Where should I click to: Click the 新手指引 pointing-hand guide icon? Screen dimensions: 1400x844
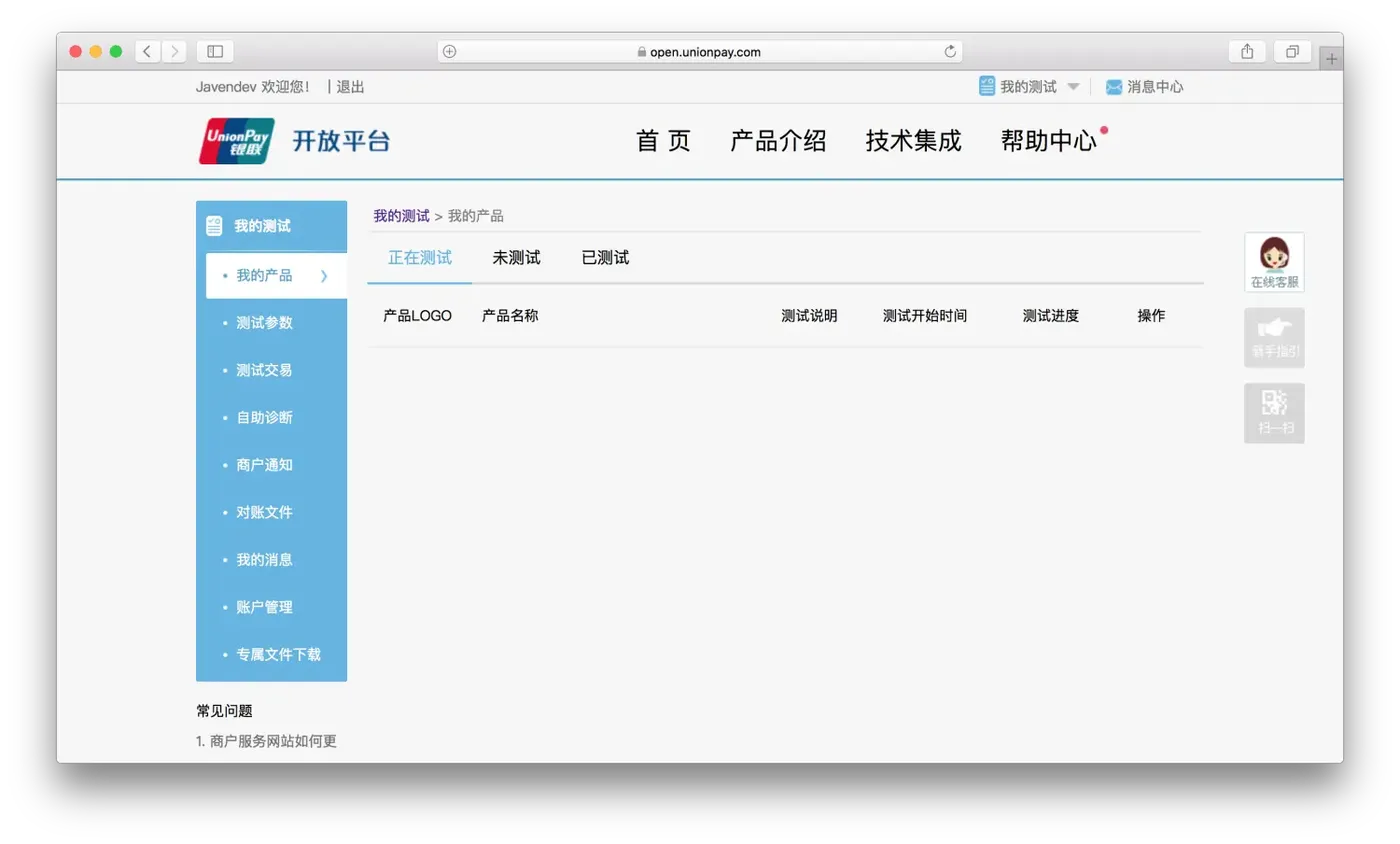[x=1273, y=337]
